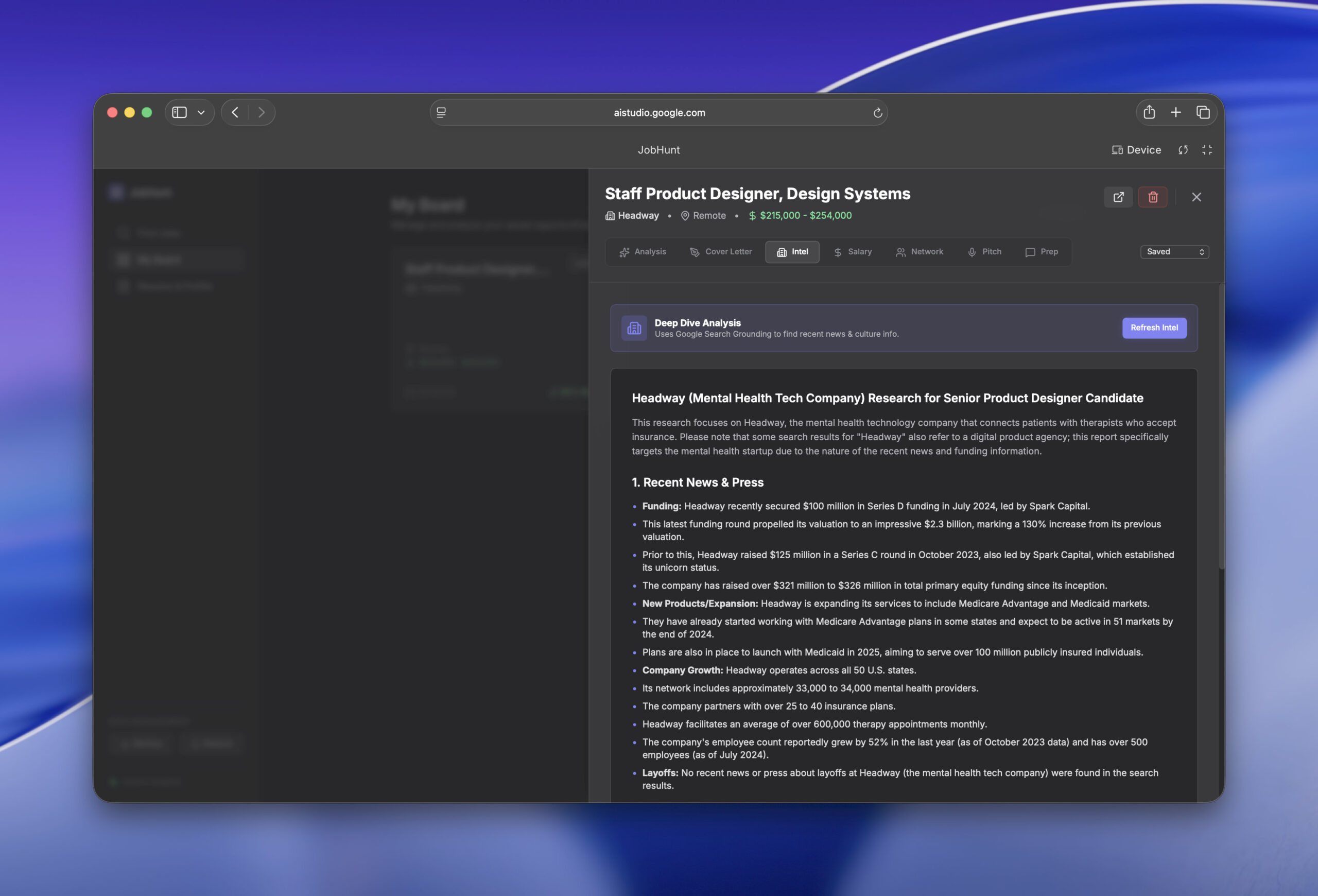The width and height of the screenshot is (1318, 896).
Task: Open the Saved status dropdown
Action: [x=1174, y=252]
